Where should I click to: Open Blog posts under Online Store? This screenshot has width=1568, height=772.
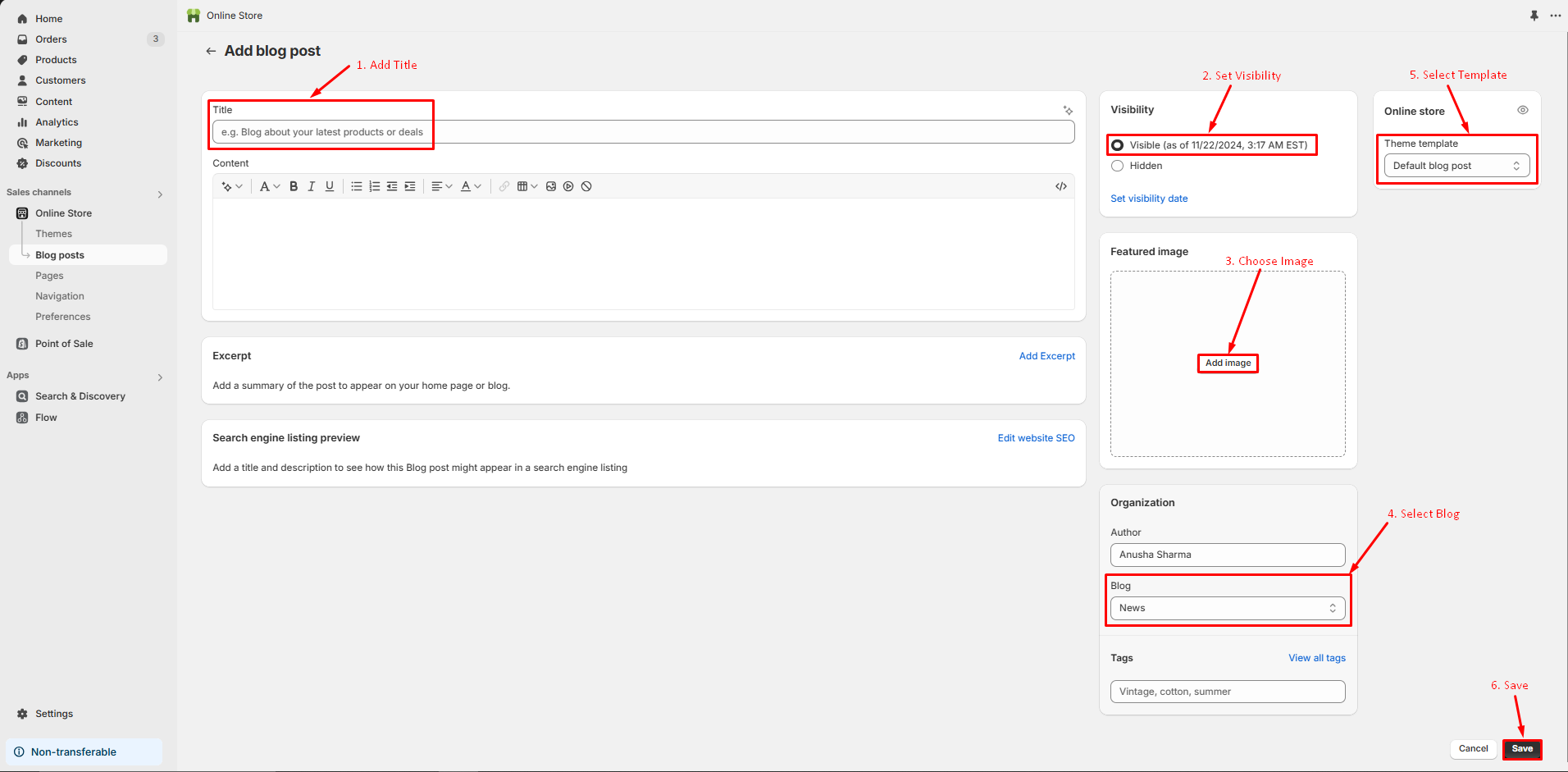[89, 255]
